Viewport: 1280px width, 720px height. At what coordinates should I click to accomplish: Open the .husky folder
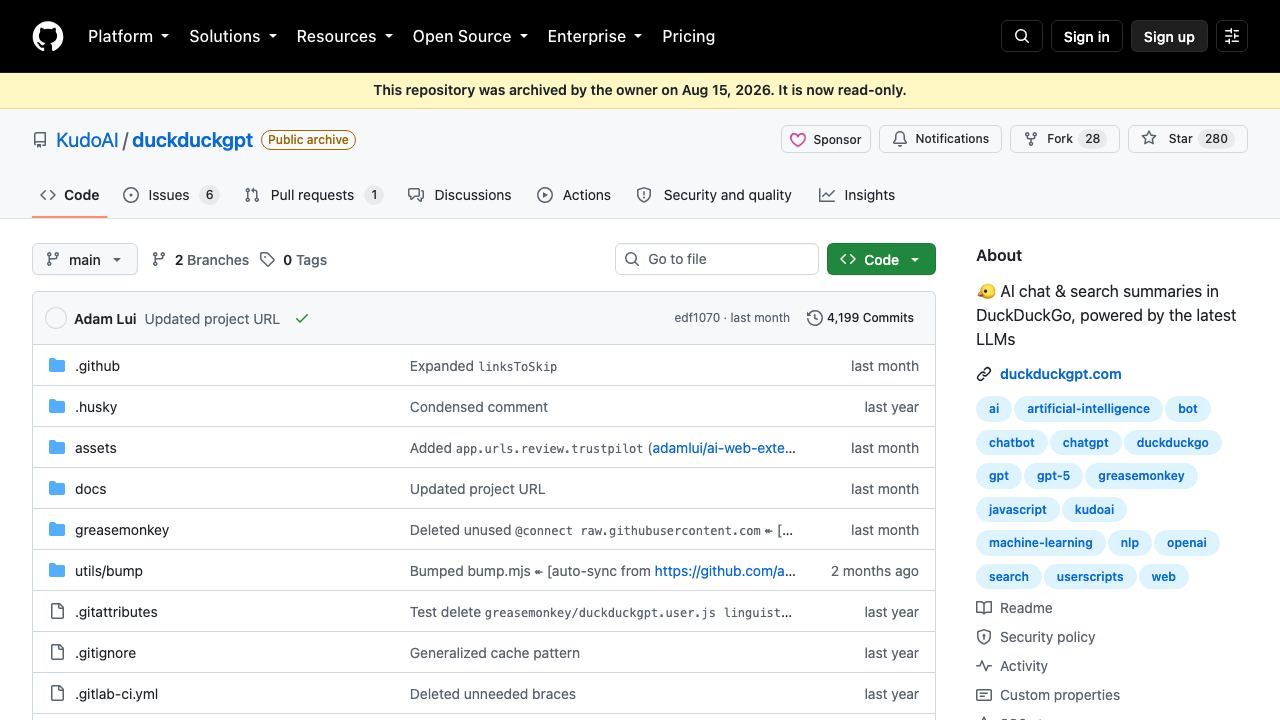pyautogui.click(x=96, y=407)
